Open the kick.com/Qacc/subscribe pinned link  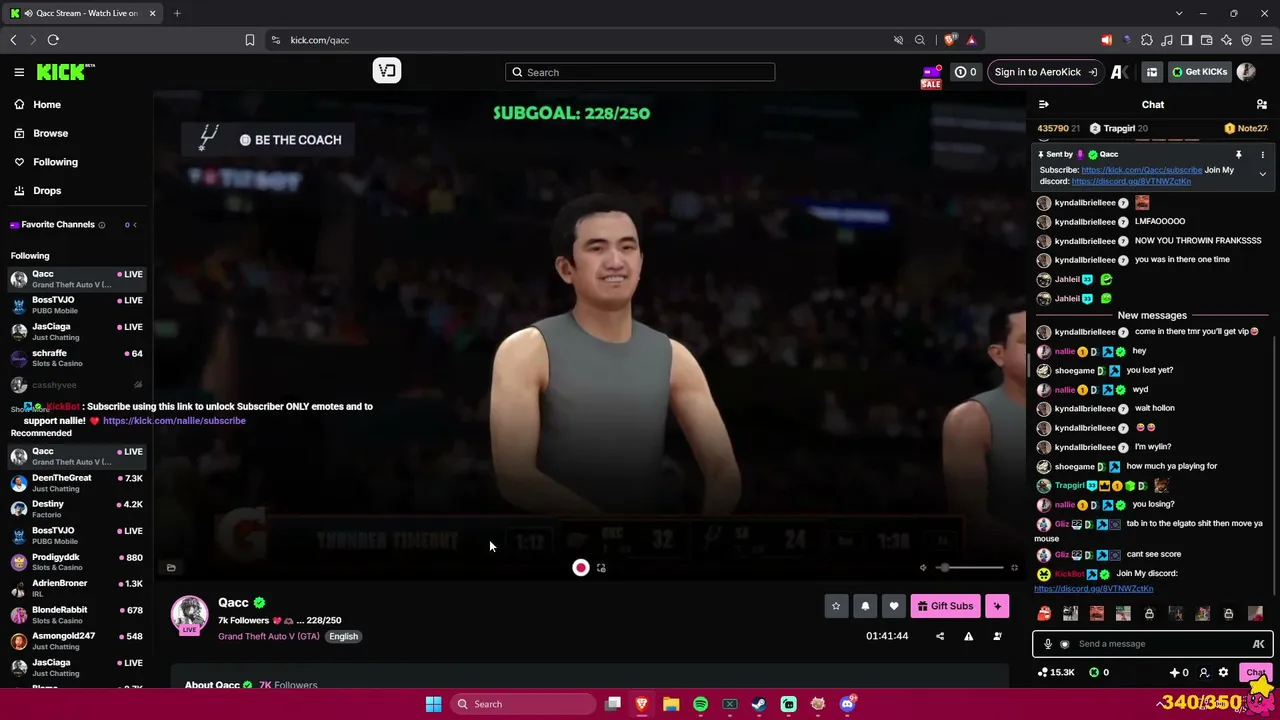click(1141, 170)
